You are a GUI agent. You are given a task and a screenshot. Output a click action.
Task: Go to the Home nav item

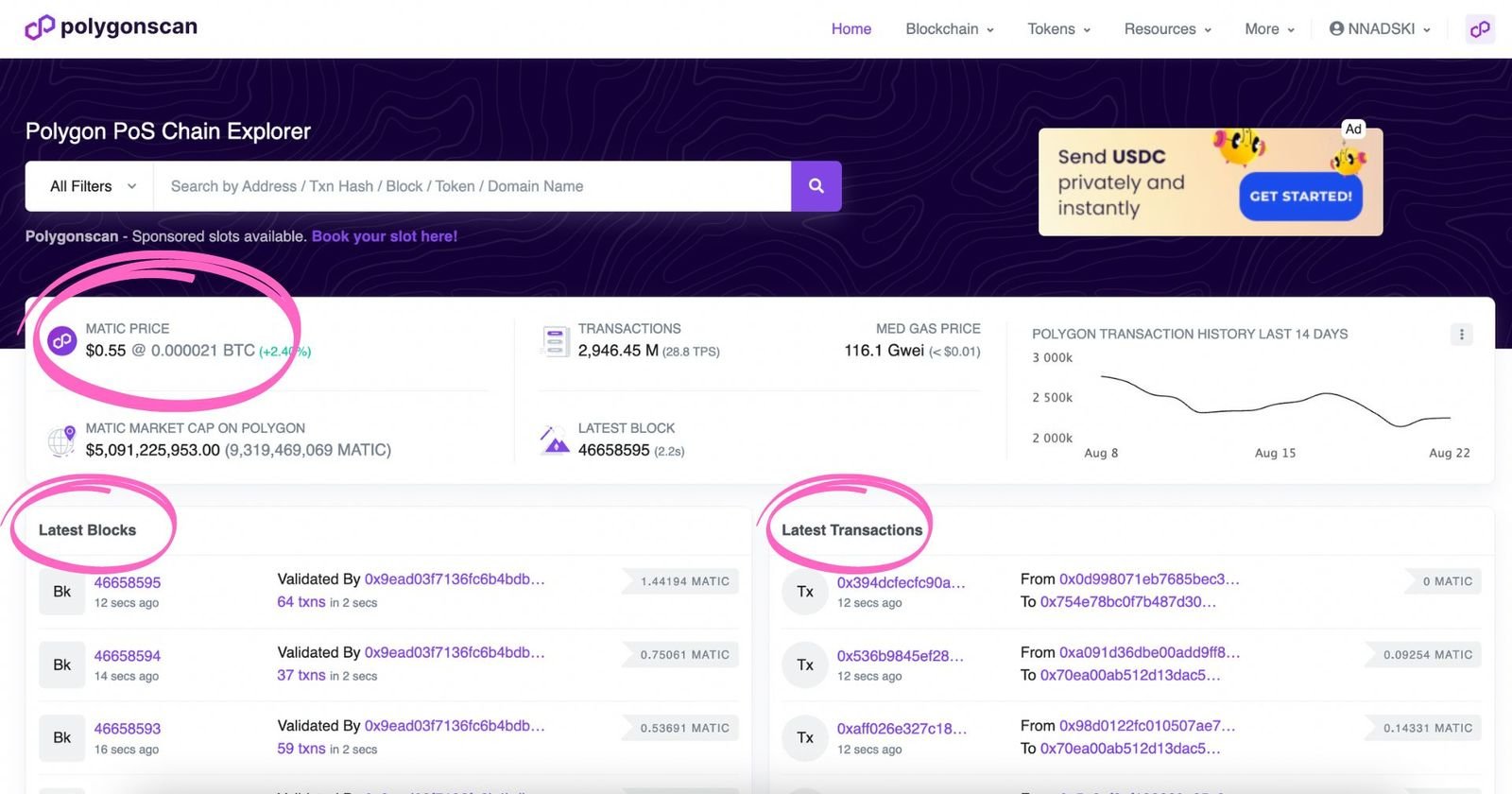point(850,29)
